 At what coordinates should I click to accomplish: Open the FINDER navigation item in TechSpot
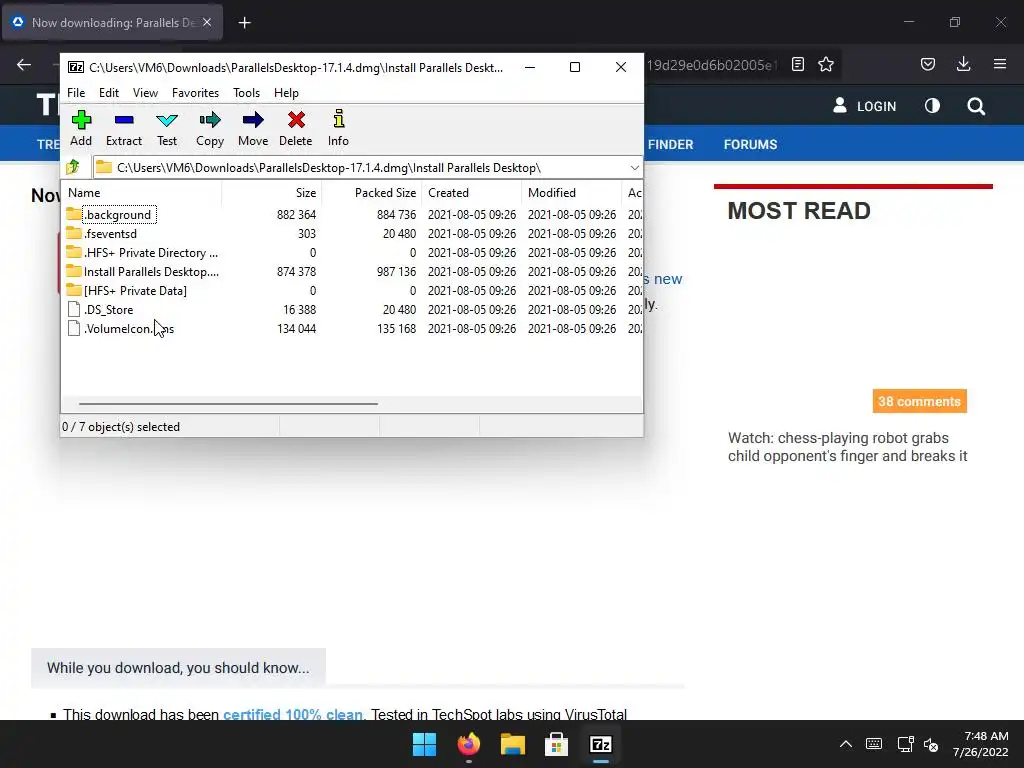coord(670,144)
